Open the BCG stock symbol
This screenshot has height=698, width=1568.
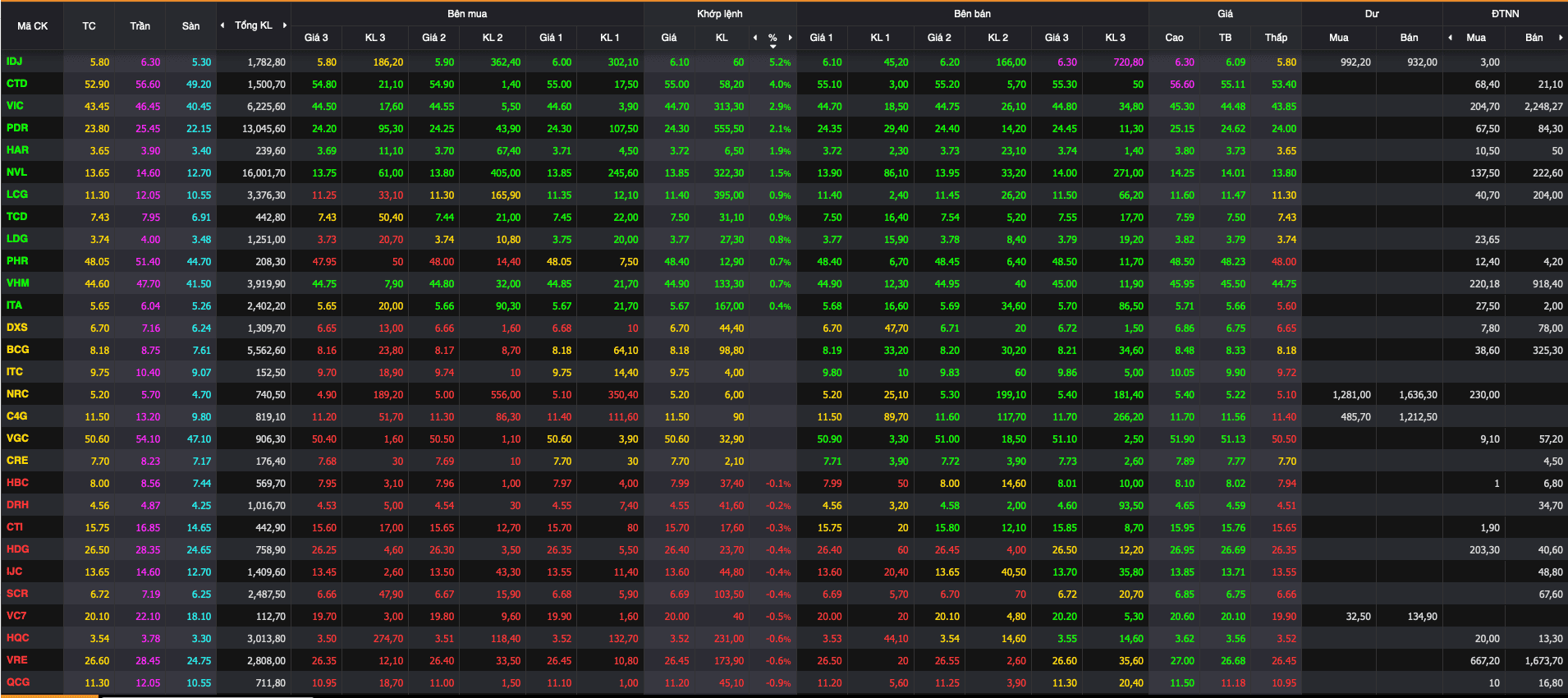(17, 350)
